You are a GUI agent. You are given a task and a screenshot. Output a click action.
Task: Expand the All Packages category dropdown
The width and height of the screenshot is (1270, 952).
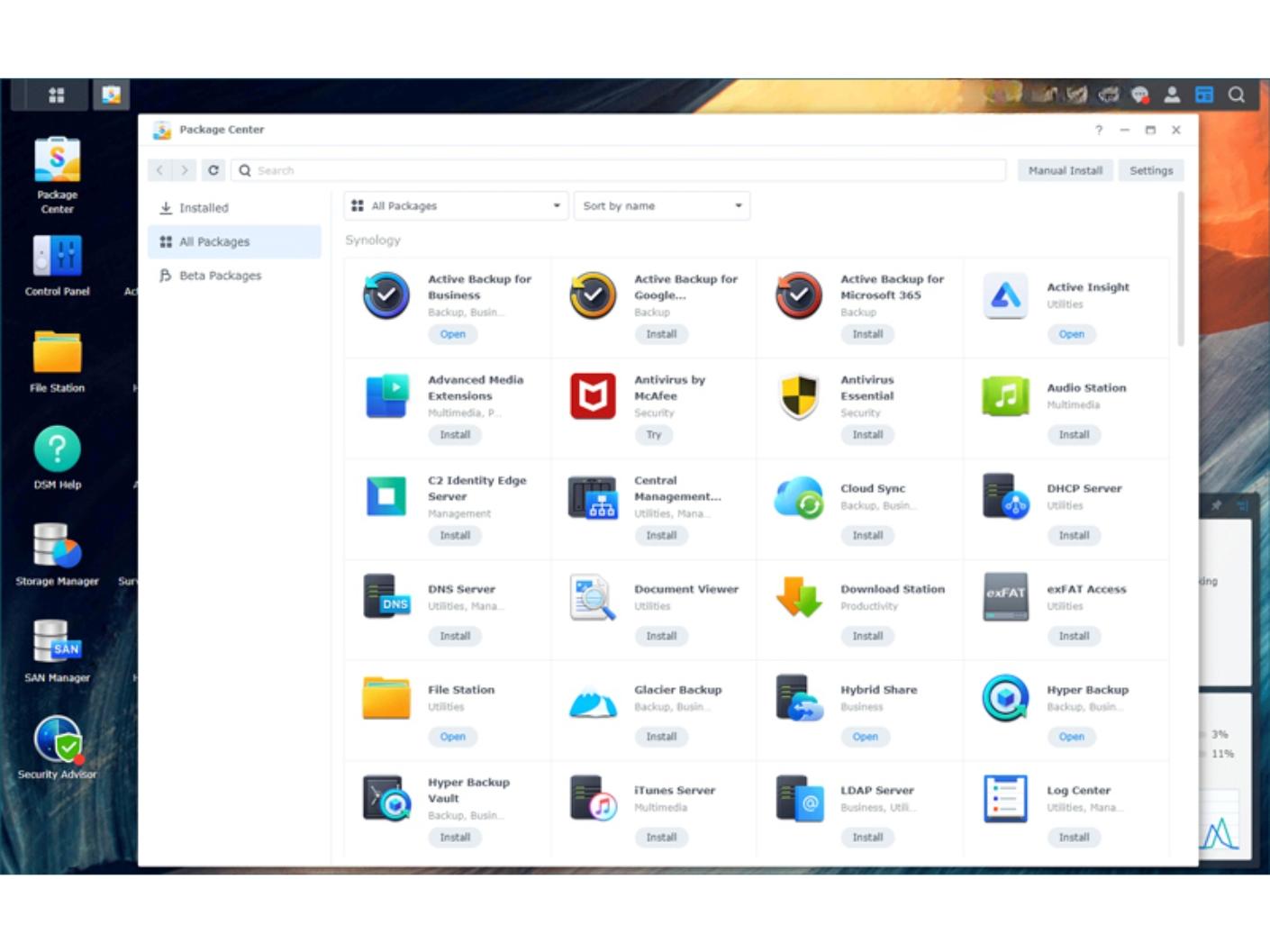456,206
